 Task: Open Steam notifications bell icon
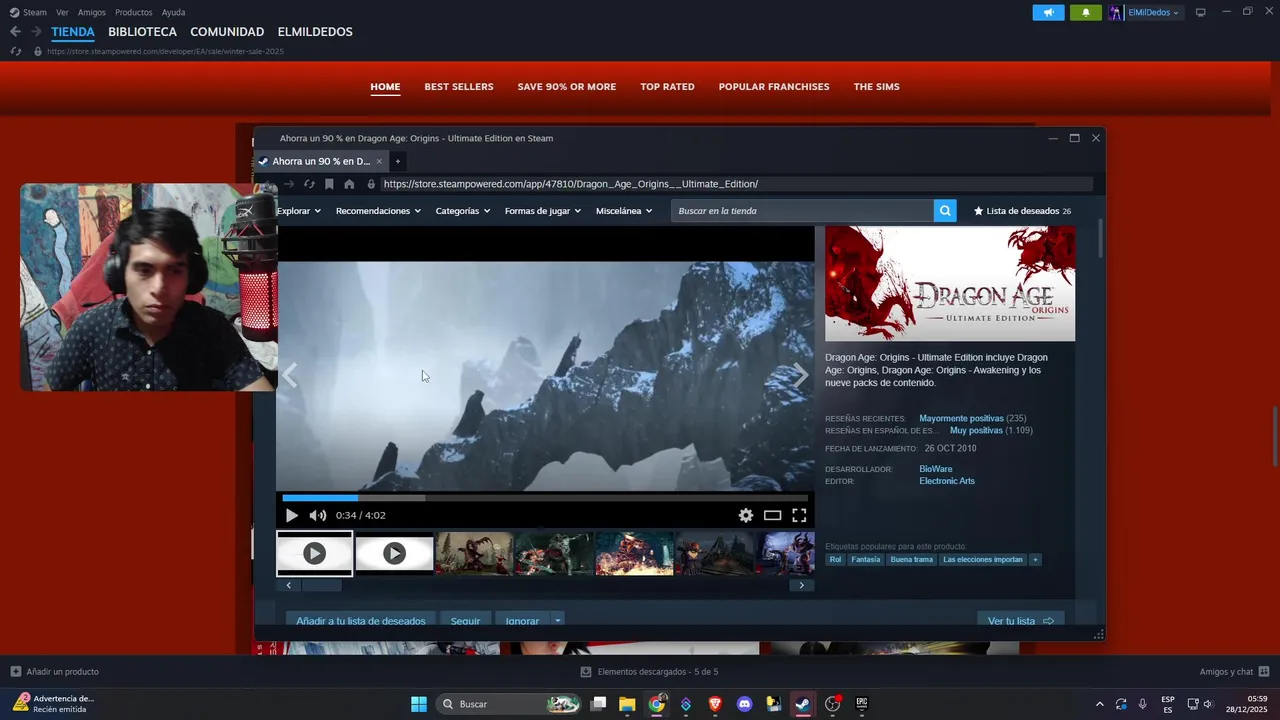click(1085, 12)
